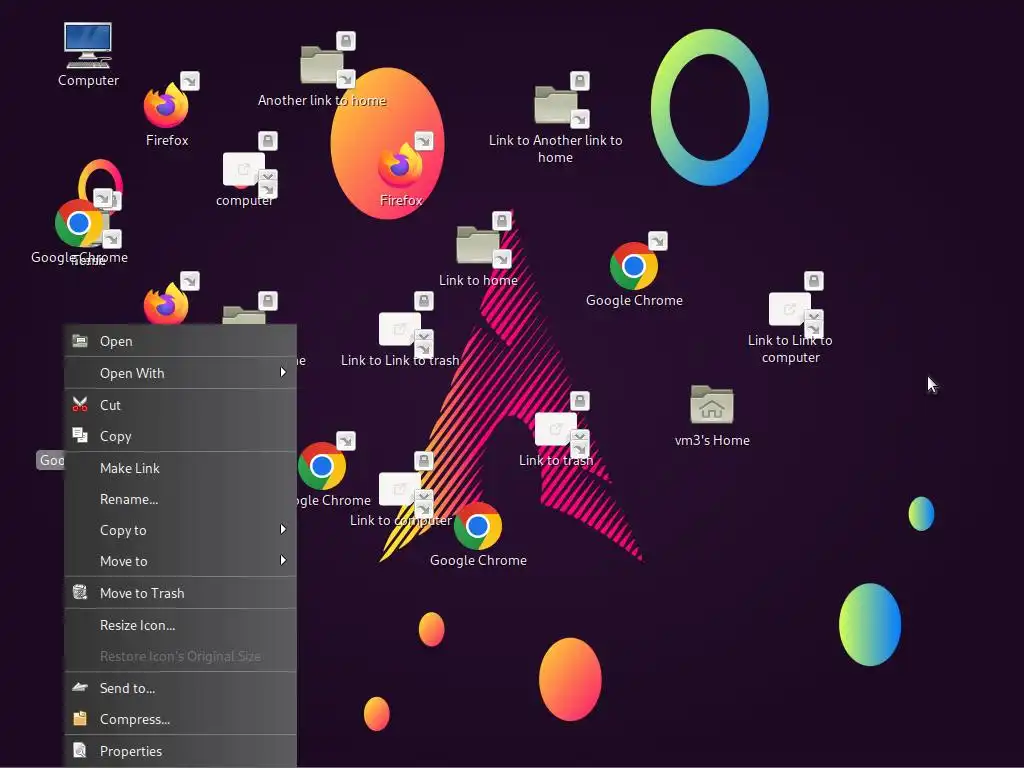Click the scissors Cut icon in menu

click(x=80, y=405)
